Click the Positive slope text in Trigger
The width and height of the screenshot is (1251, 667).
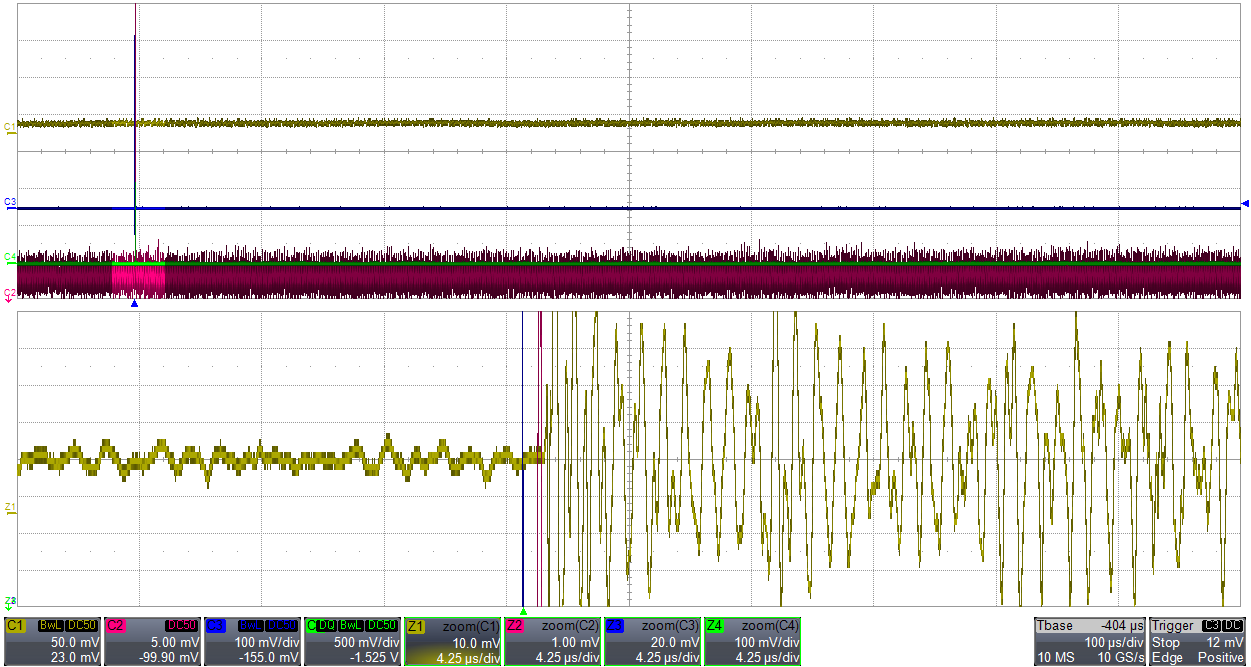pos(1222,657)
